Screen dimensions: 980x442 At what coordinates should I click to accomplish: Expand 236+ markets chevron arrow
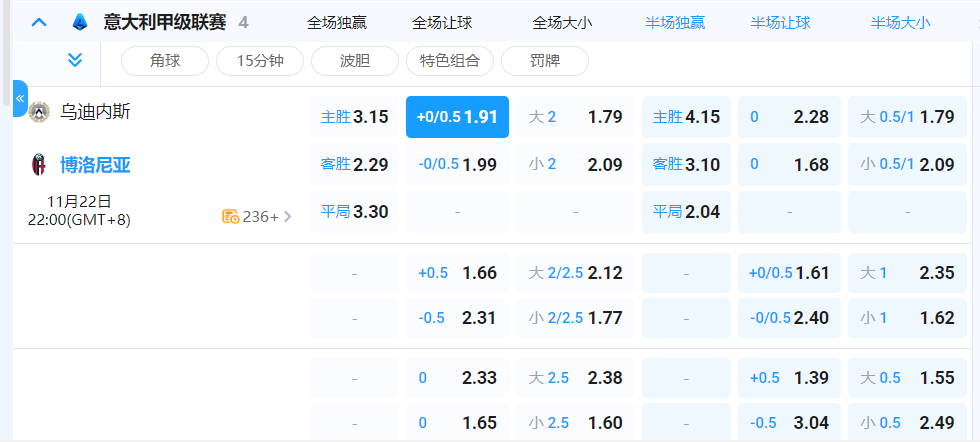[x=288, y=217]
